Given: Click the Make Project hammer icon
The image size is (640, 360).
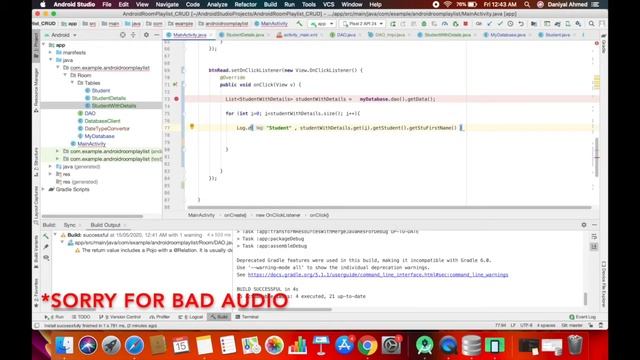Looking at the screenshot, I should pyautogui.click(x=300, y=24).
